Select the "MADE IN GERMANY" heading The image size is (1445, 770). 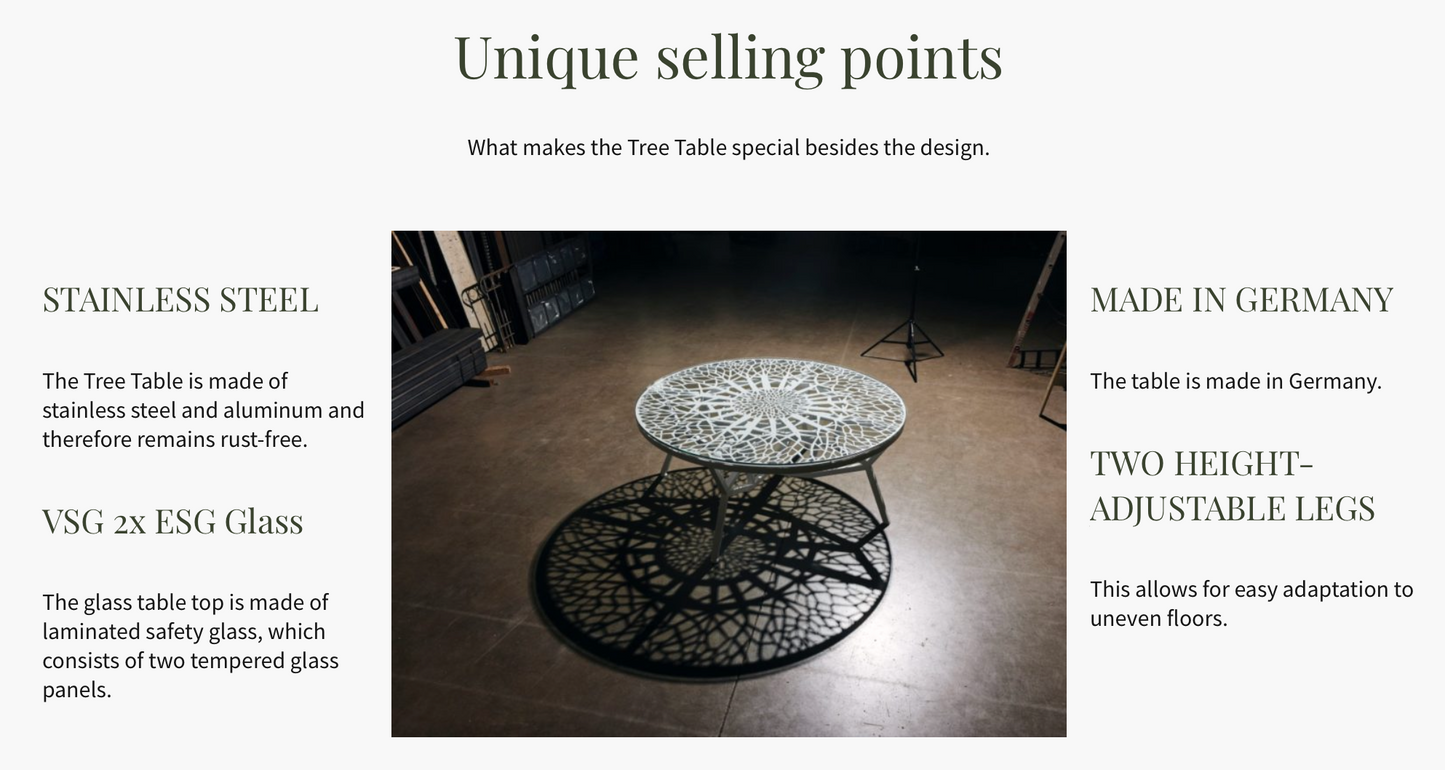click(1241, 299)
